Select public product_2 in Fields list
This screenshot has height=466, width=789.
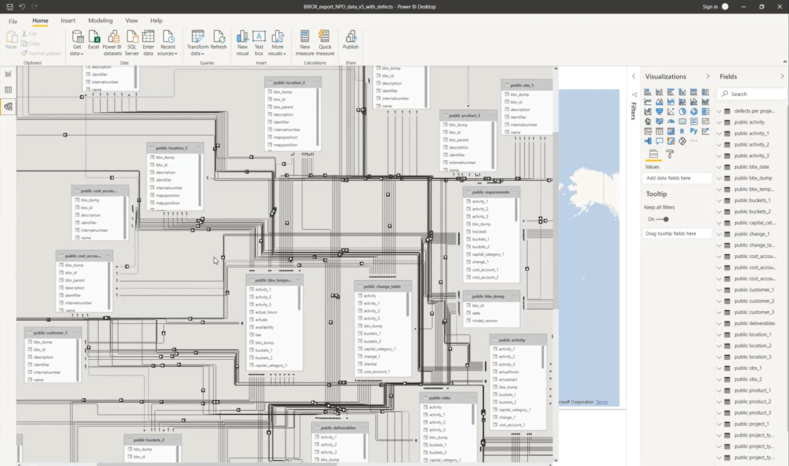752,402
